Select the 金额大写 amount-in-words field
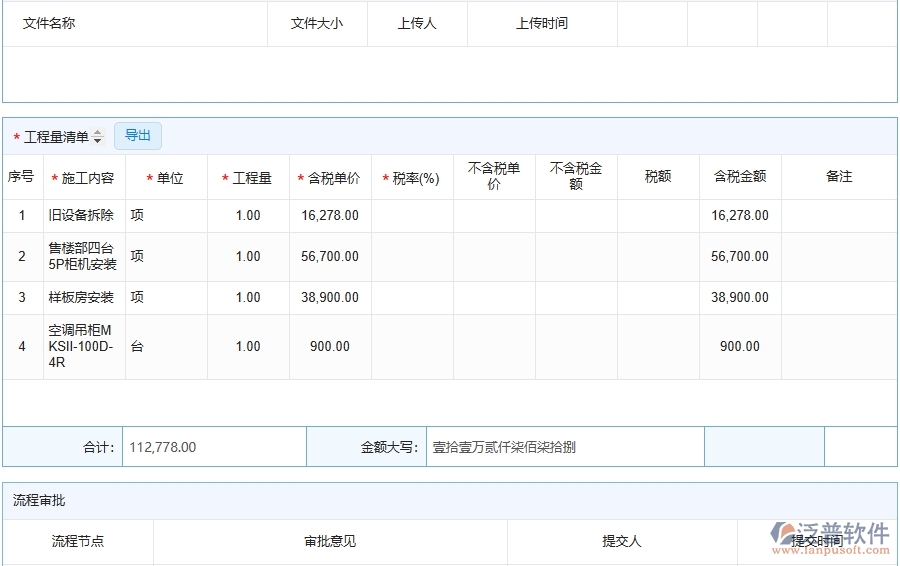 [x=565, y=447]
